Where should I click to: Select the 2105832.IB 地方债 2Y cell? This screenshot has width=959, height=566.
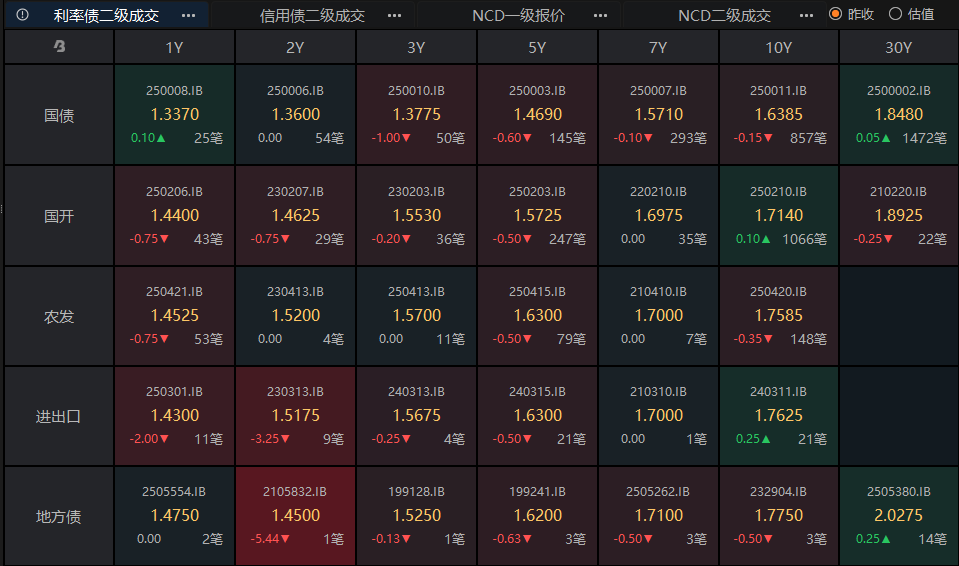tap(295, 516)
